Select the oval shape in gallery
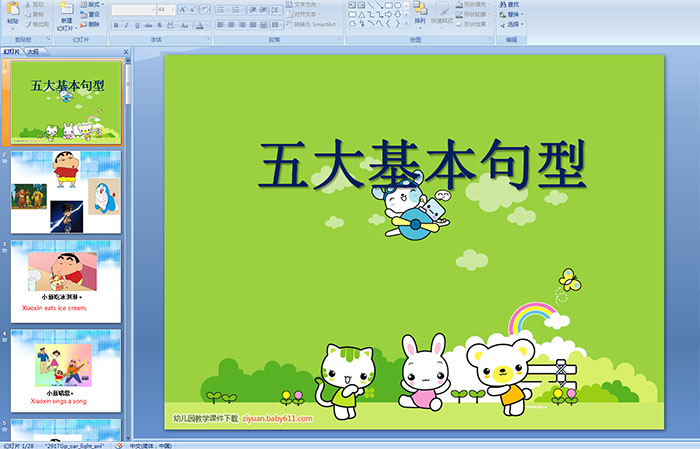The width and height of the screenshot is (700, 449). click(x=397, y=5)
